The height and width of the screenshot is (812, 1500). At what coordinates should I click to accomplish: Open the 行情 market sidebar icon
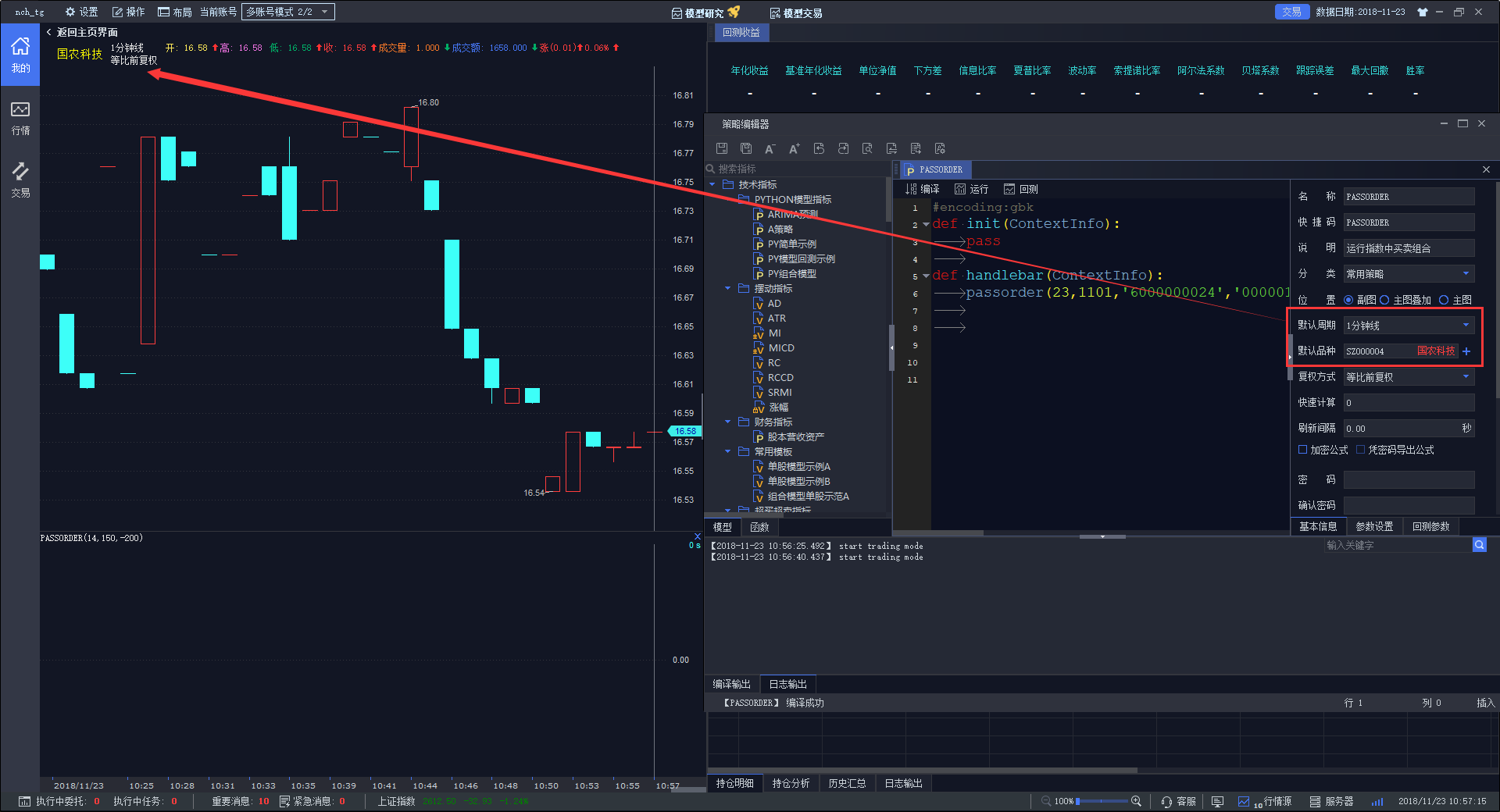[20, 118]
